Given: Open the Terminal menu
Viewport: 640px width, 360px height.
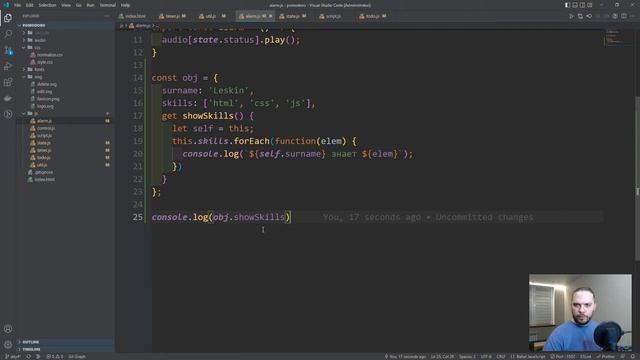Looking at the screenshot, I should coord(108,5).
